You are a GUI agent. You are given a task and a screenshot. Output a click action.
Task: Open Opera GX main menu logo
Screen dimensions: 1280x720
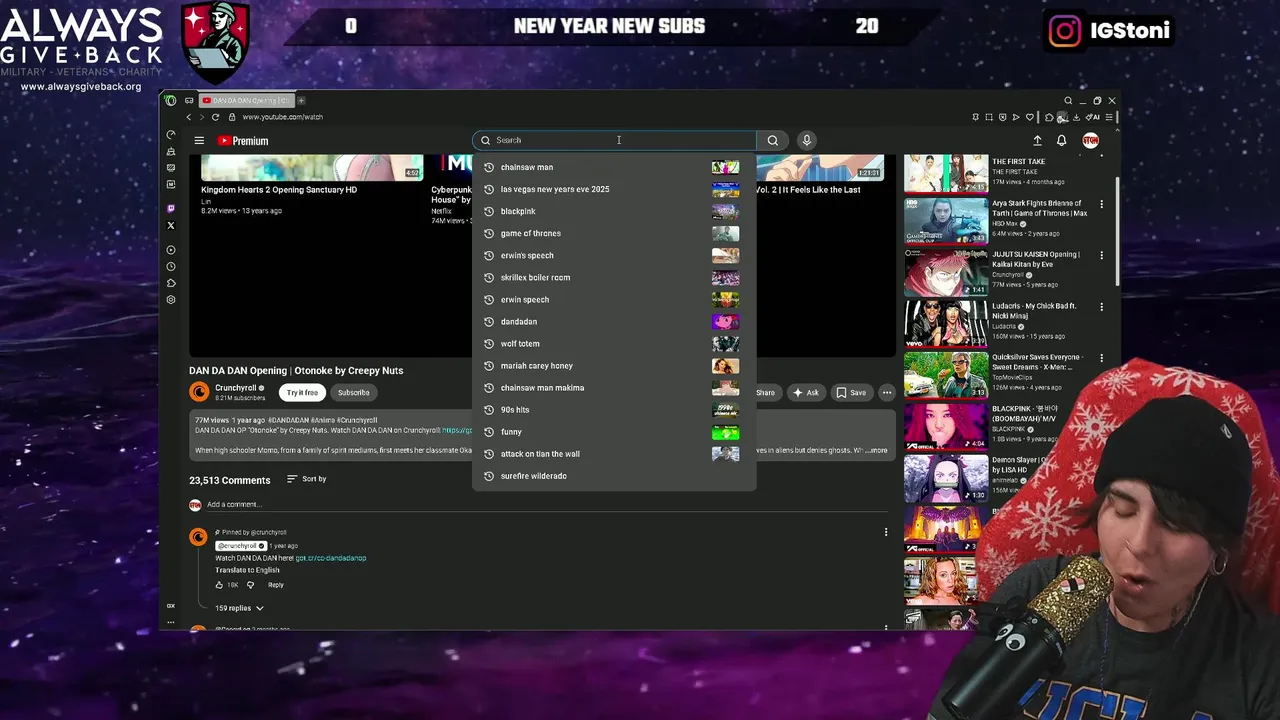click(171, 100)
